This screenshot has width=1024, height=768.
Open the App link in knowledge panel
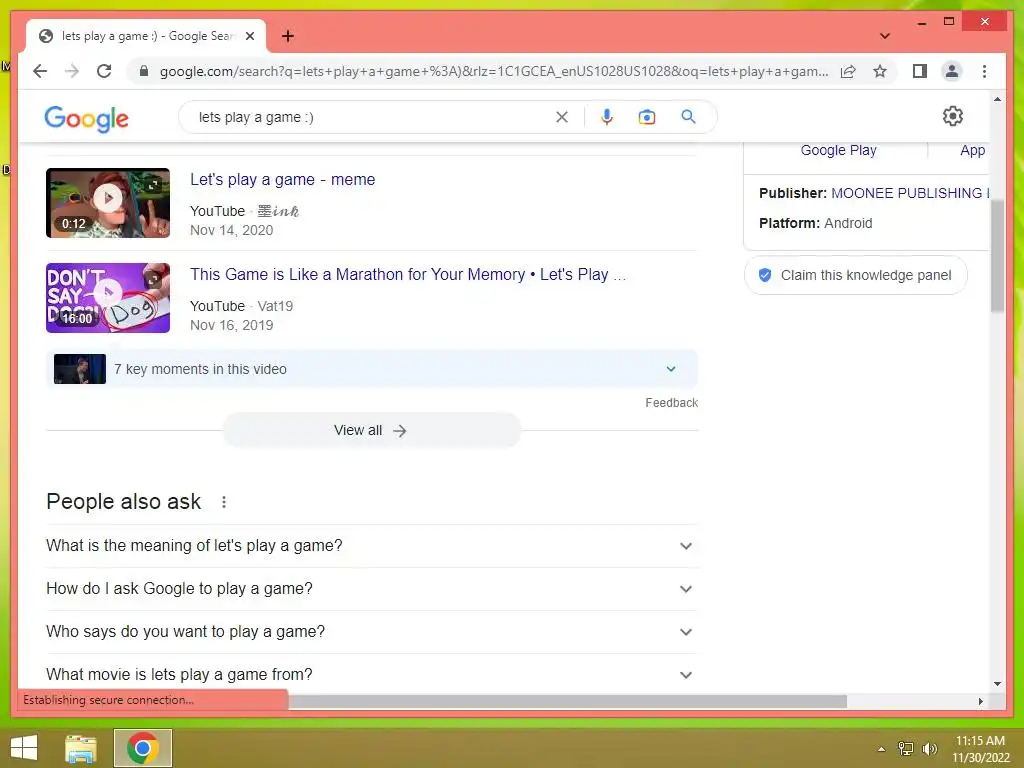972,150
